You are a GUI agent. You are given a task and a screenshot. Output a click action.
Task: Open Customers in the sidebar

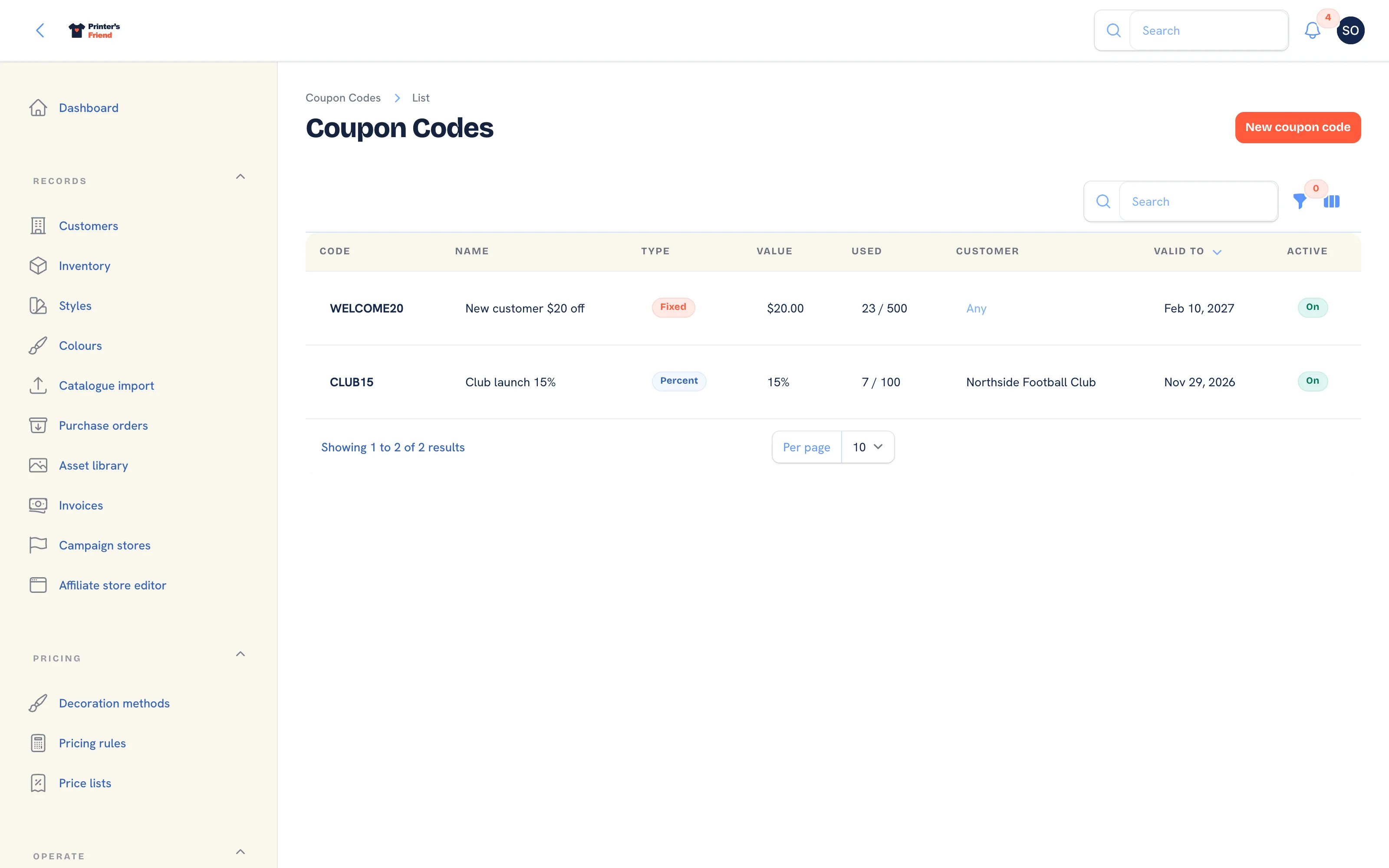(x=89, y=226)
